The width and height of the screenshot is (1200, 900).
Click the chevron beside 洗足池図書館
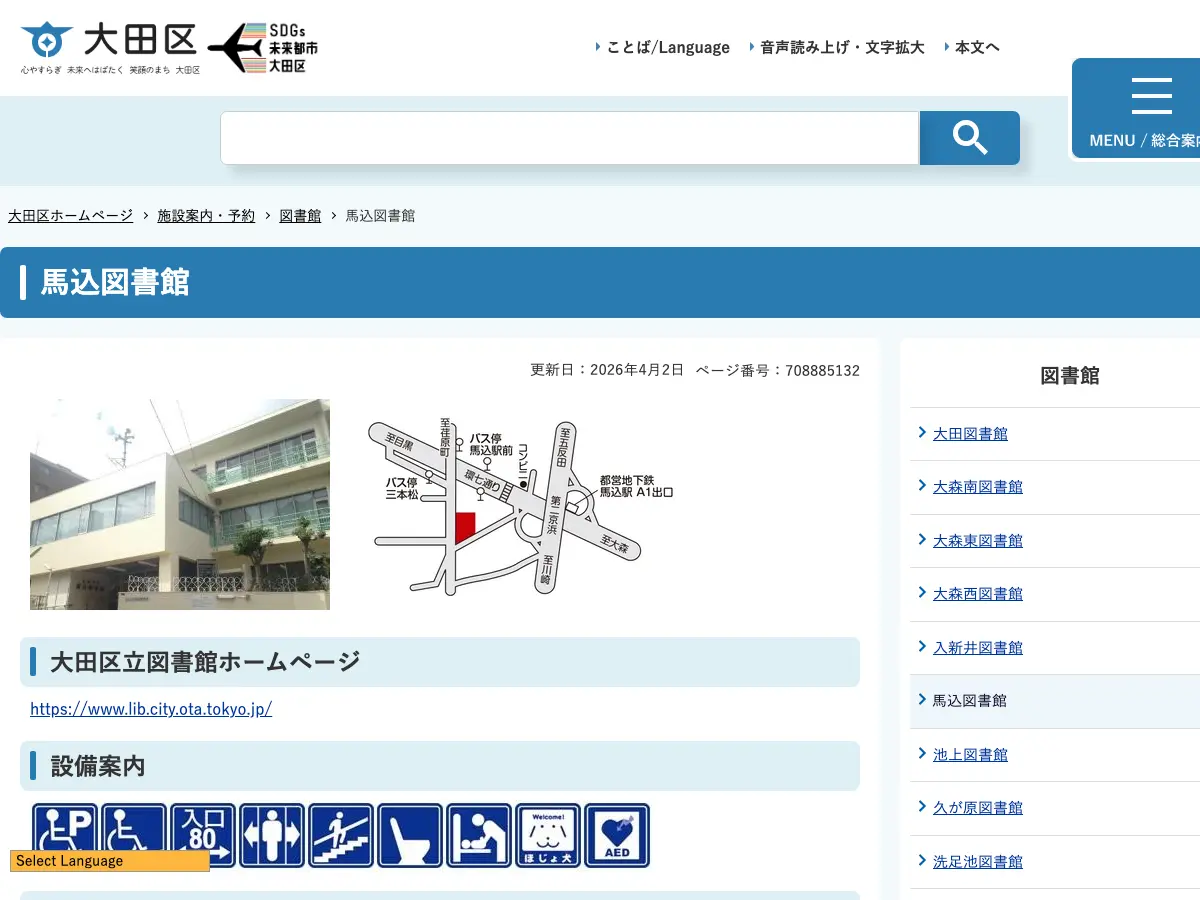click(922, 860)
